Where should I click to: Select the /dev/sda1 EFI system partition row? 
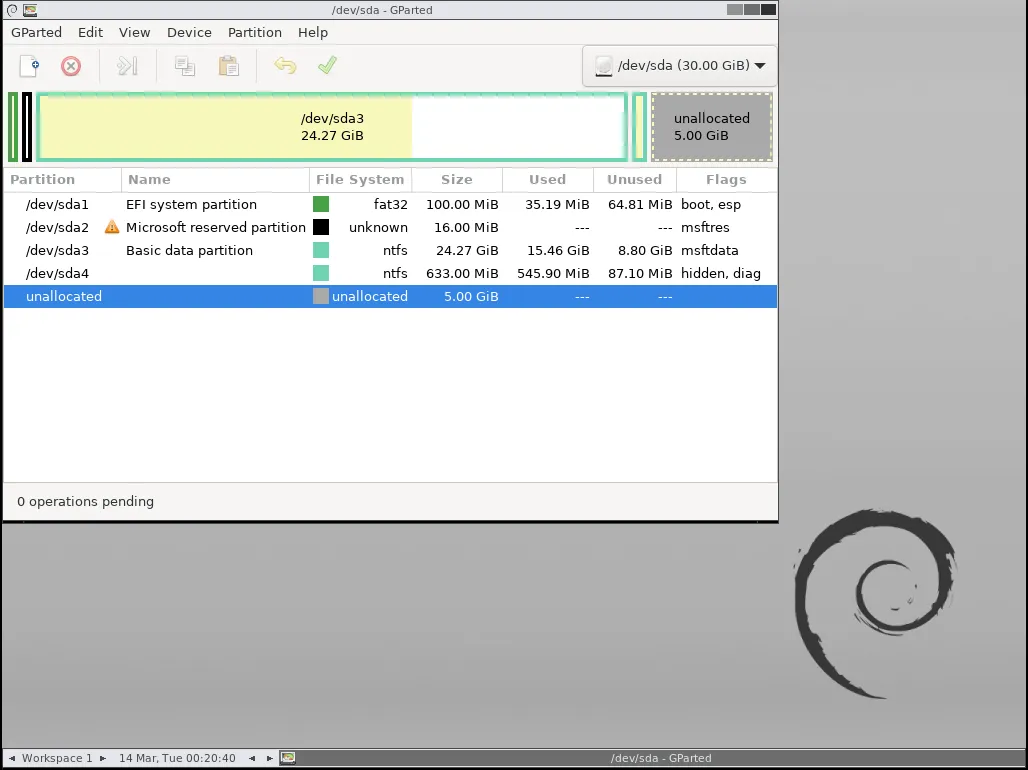(x=57, y=204)
